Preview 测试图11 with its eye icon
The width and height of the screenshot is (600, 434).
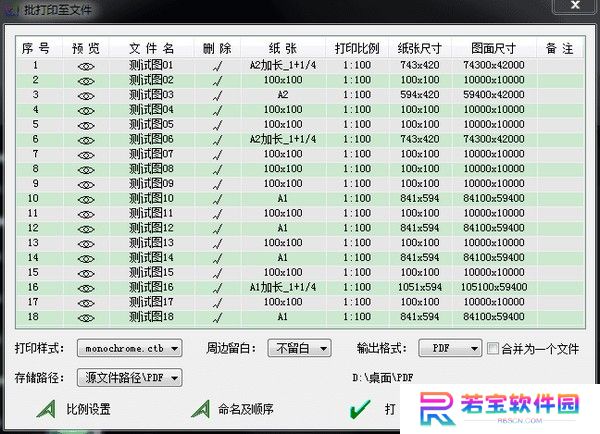pos(86,214)
